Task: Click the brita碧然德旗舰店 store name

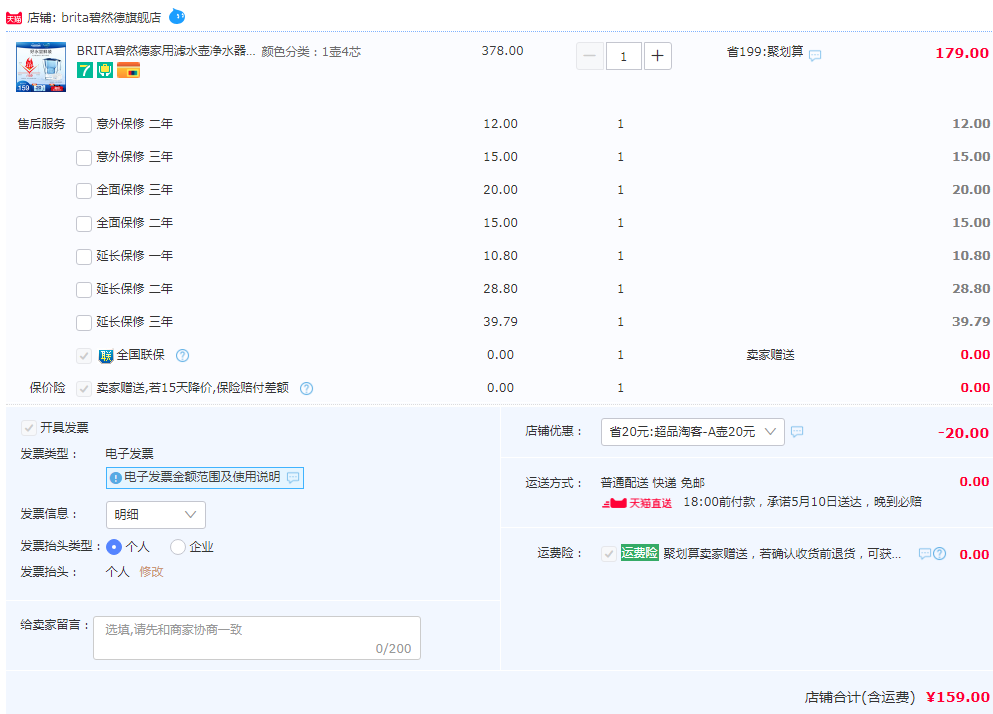Action: coord(111,17)
